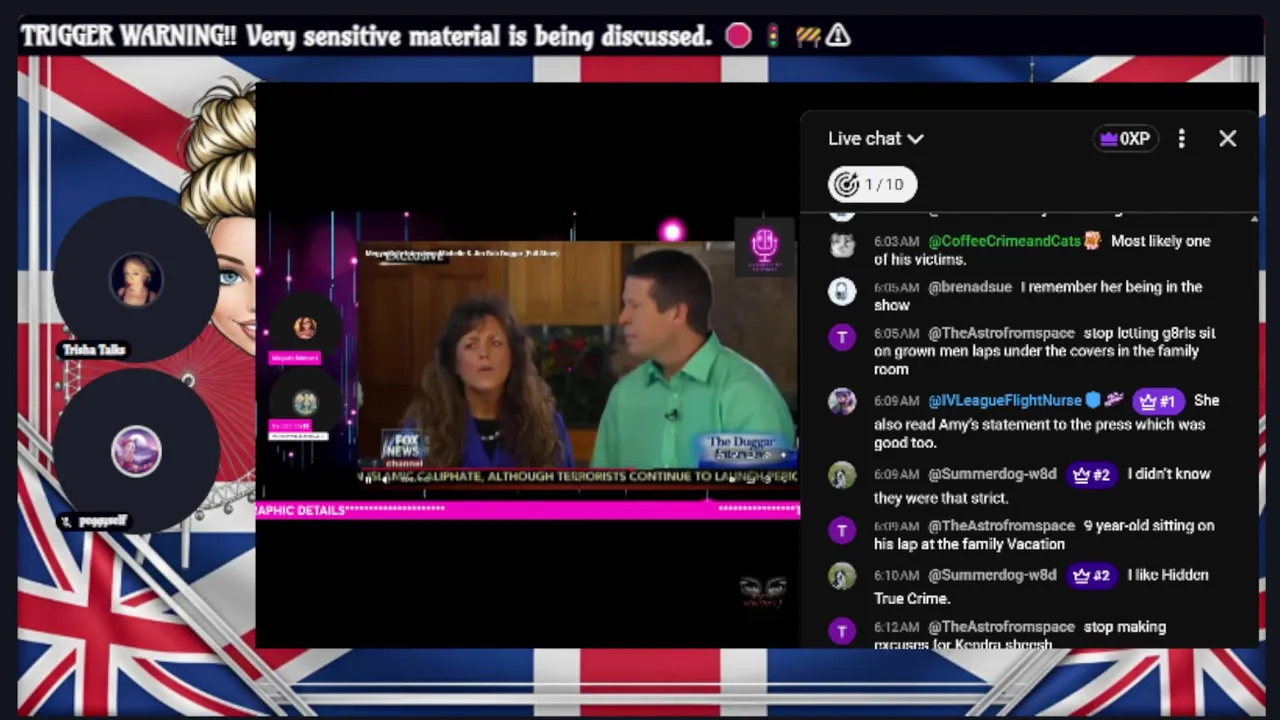Click @brenadsue username in chat
1280x720 pixels.
coord(970,287)
